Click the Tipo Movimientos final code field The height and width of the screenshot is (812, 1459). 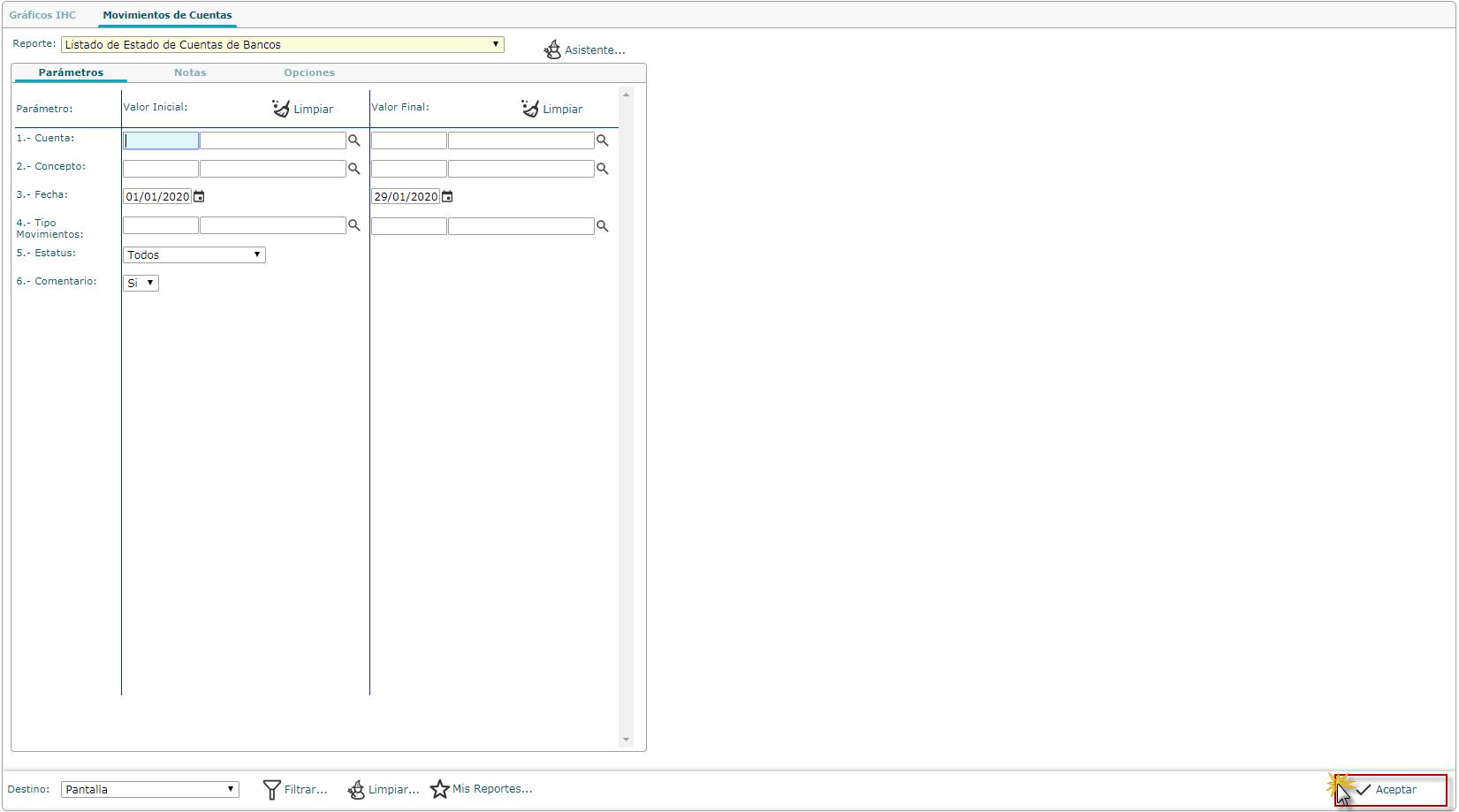click(409, 226)
